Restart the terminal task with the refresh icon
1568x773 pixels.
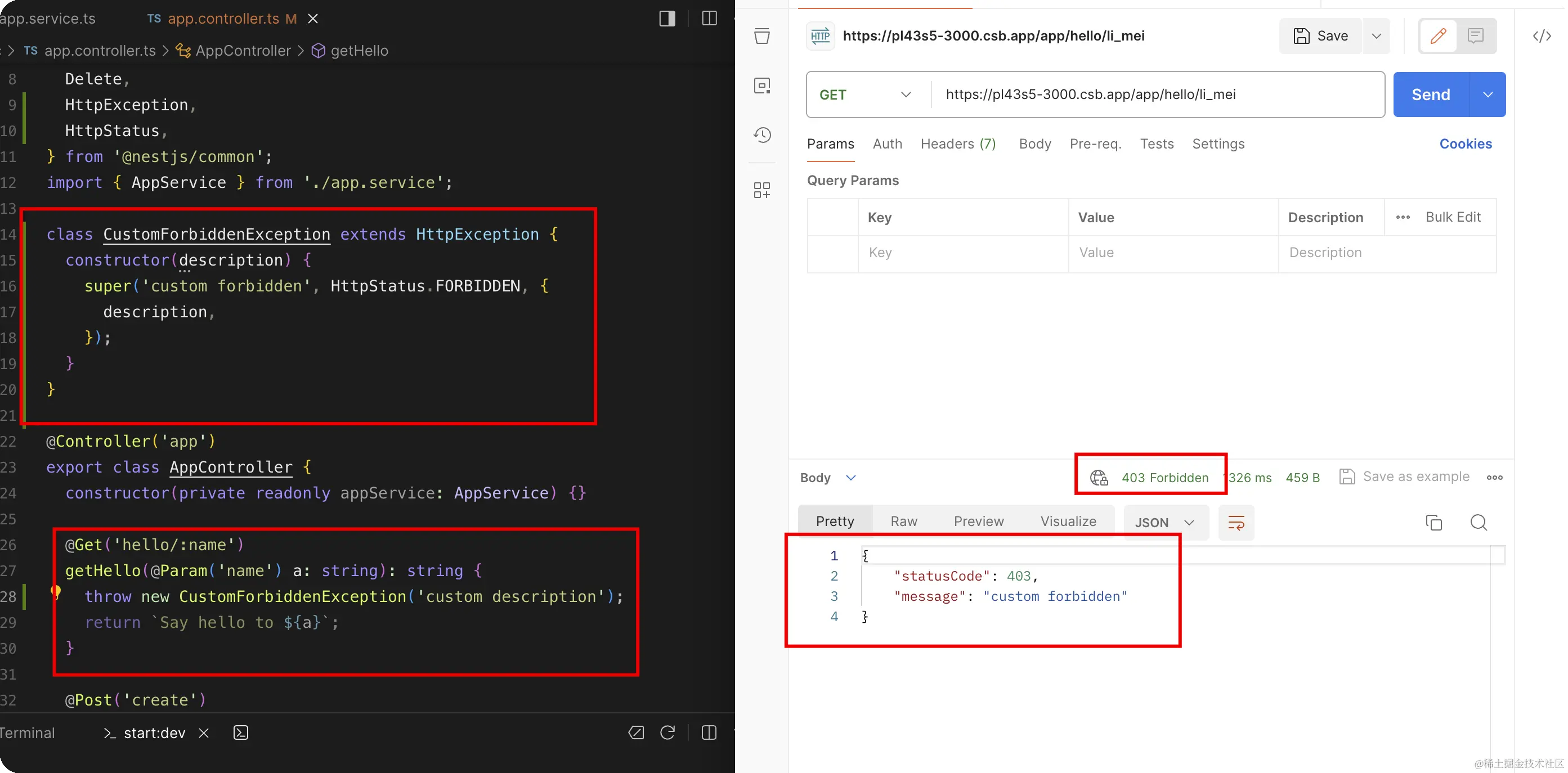tap(667, 732)
